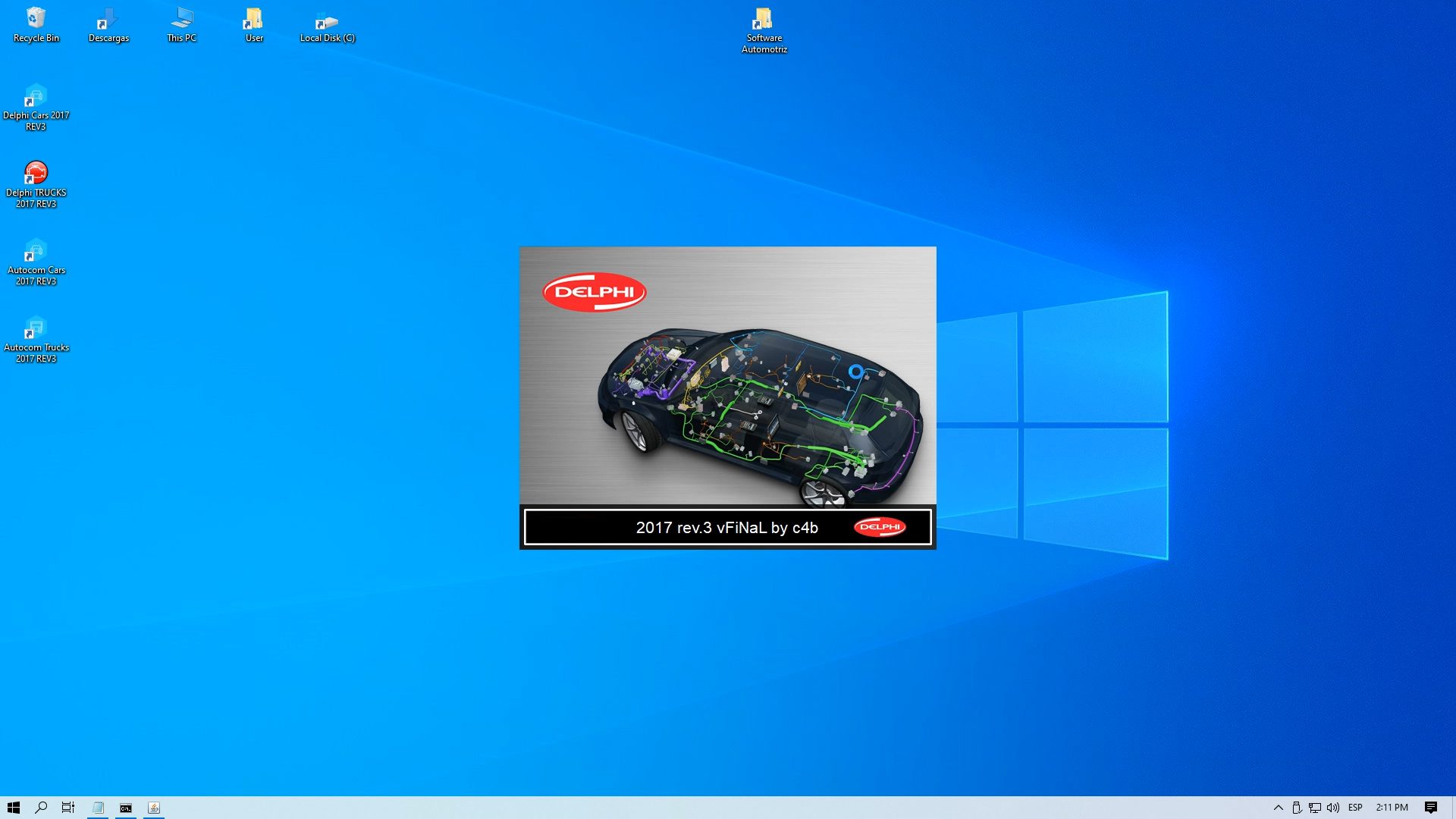Expand the hidden system tray icons
Image resolution: width=1456 pixels, height=819 pixels.
pyautogui.click(x=1279, y=807)
